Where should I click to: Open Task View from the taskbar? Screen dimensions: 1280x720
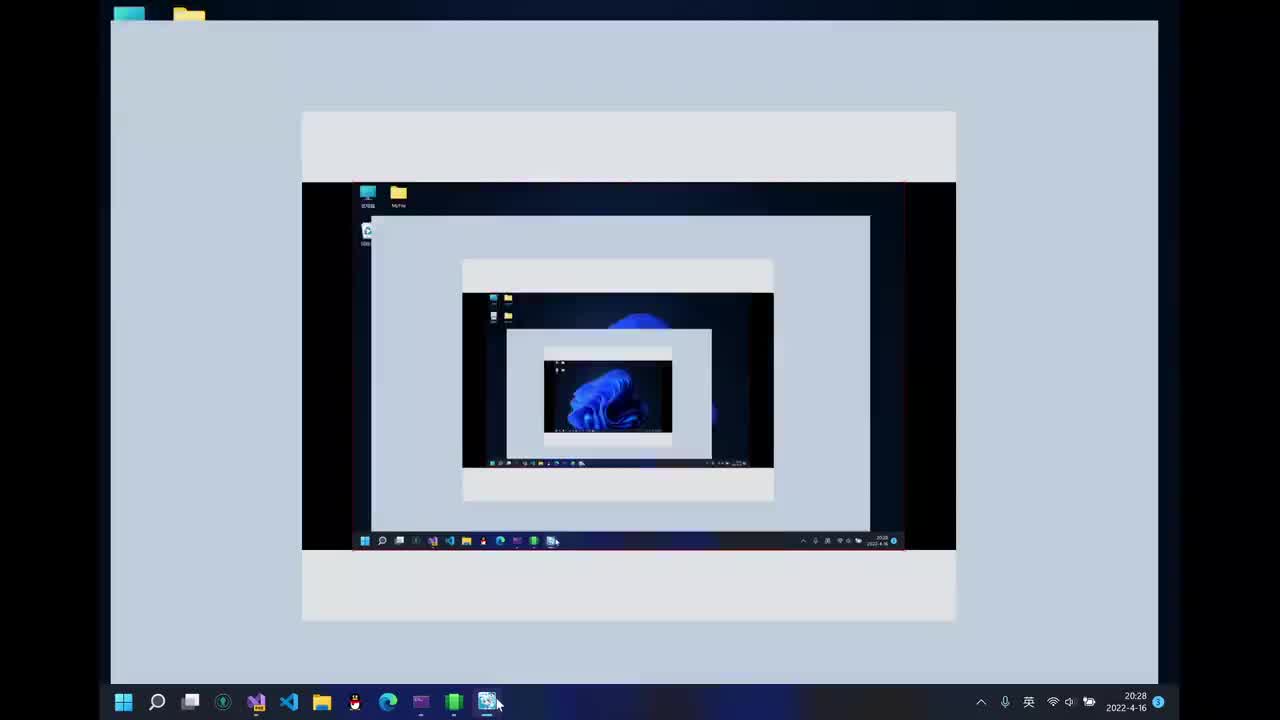[190, 702]
